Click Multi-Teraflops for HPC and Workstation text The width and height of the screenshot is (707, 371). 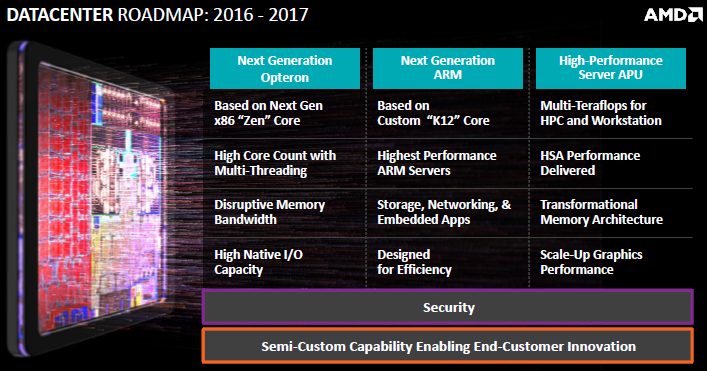click(x=601, y=113)
